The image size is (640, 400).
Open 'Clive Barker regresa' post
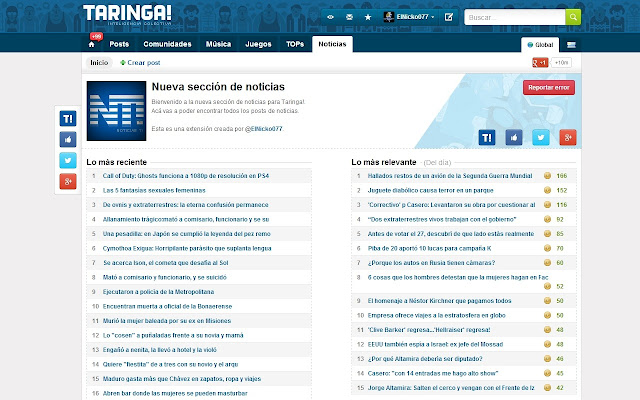[429, 330]
